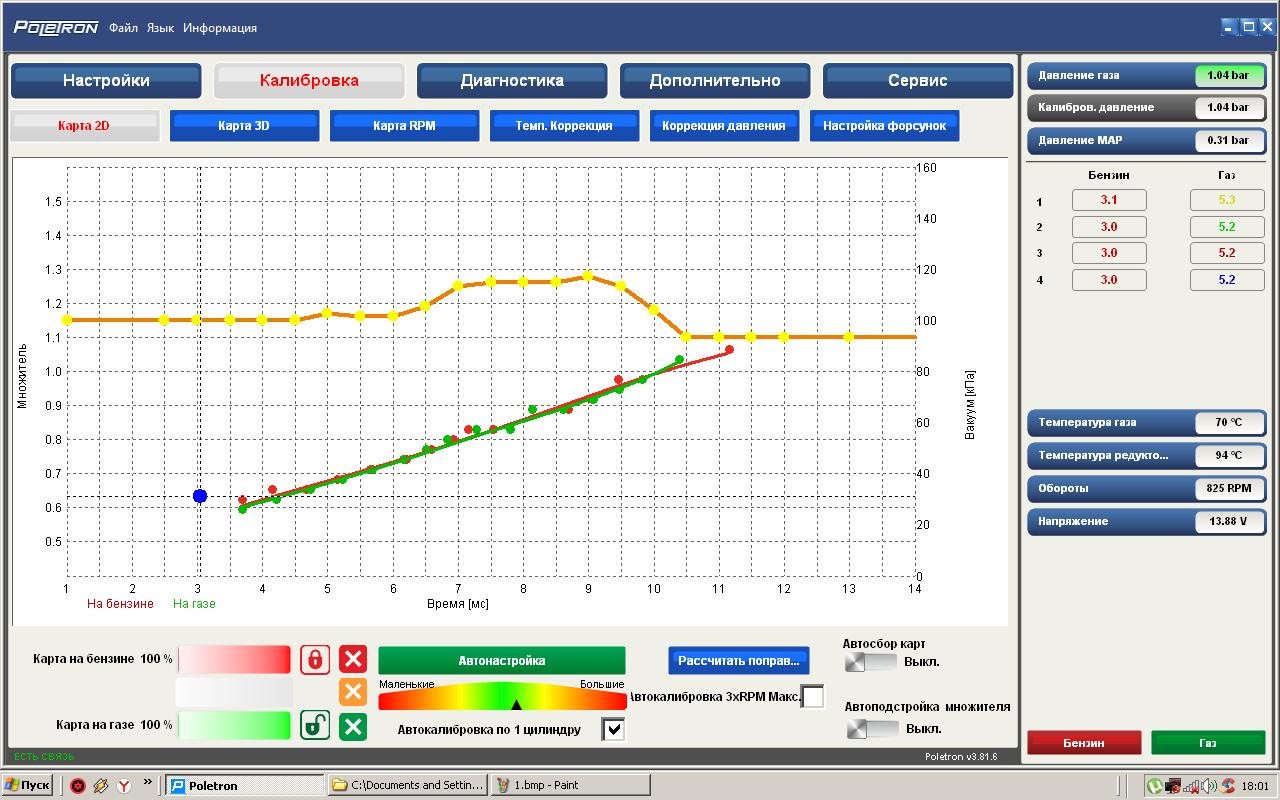This screenshot has height=800, width=1280.
Task: Click the Обороты value 825 RPM
Action: pos(1228,489)
